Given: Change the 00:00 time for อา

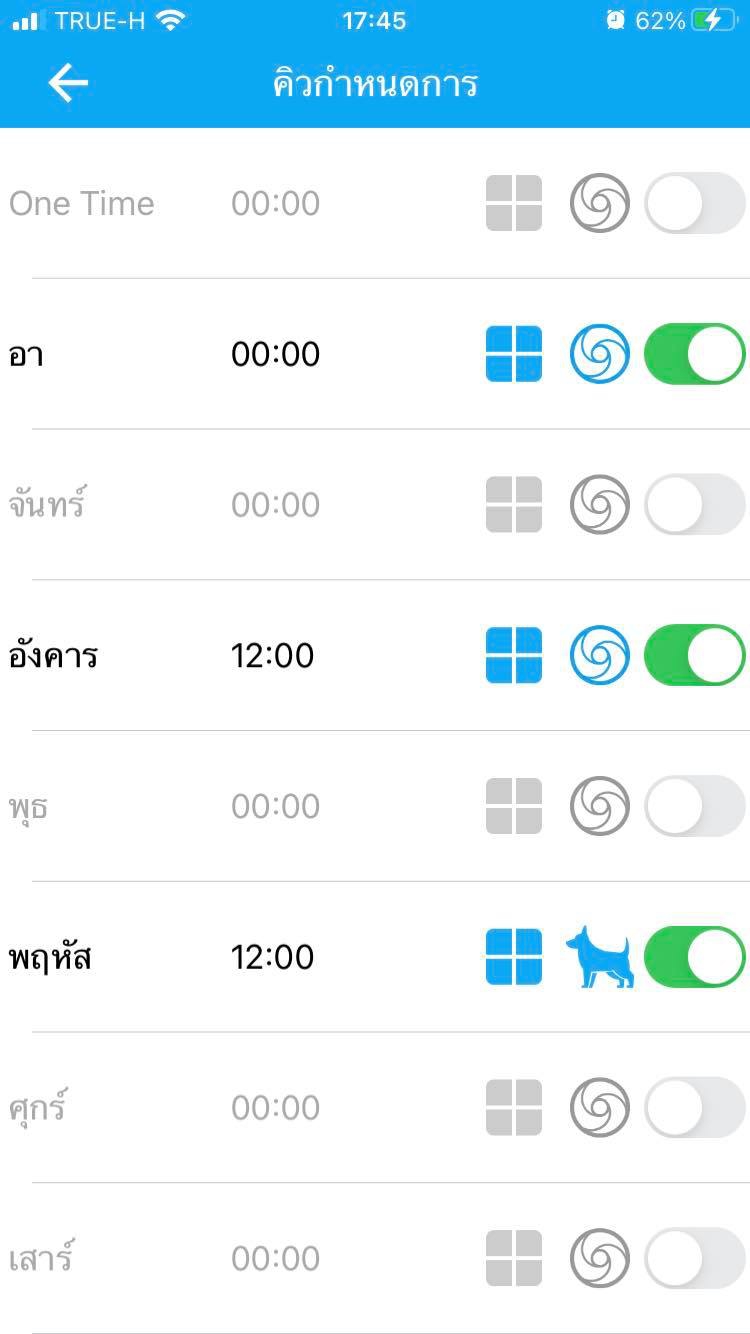Looking at the screenshot, I should click(x=275, y=354).
